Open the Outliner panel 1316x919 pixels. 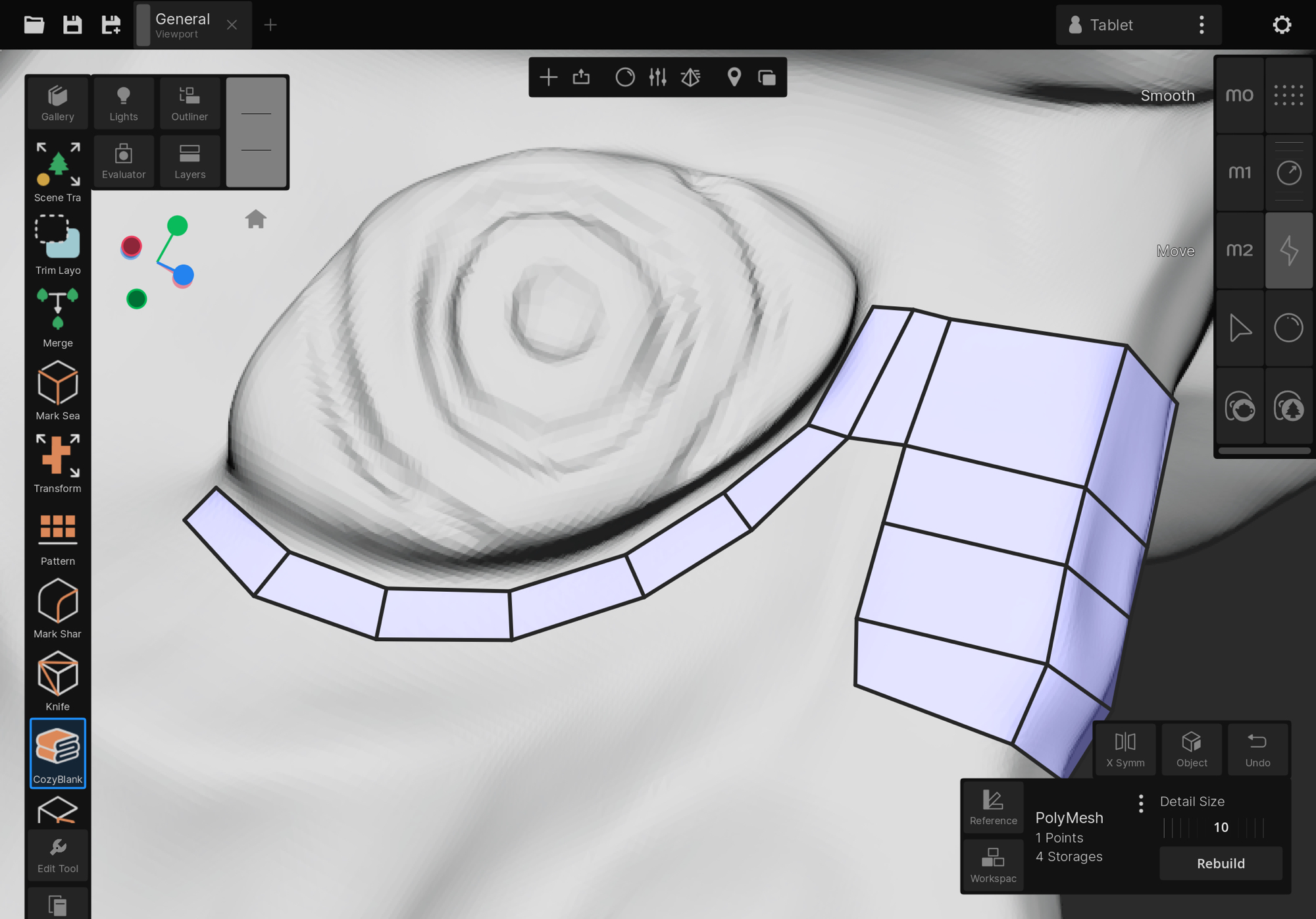[x=190, y=103]
